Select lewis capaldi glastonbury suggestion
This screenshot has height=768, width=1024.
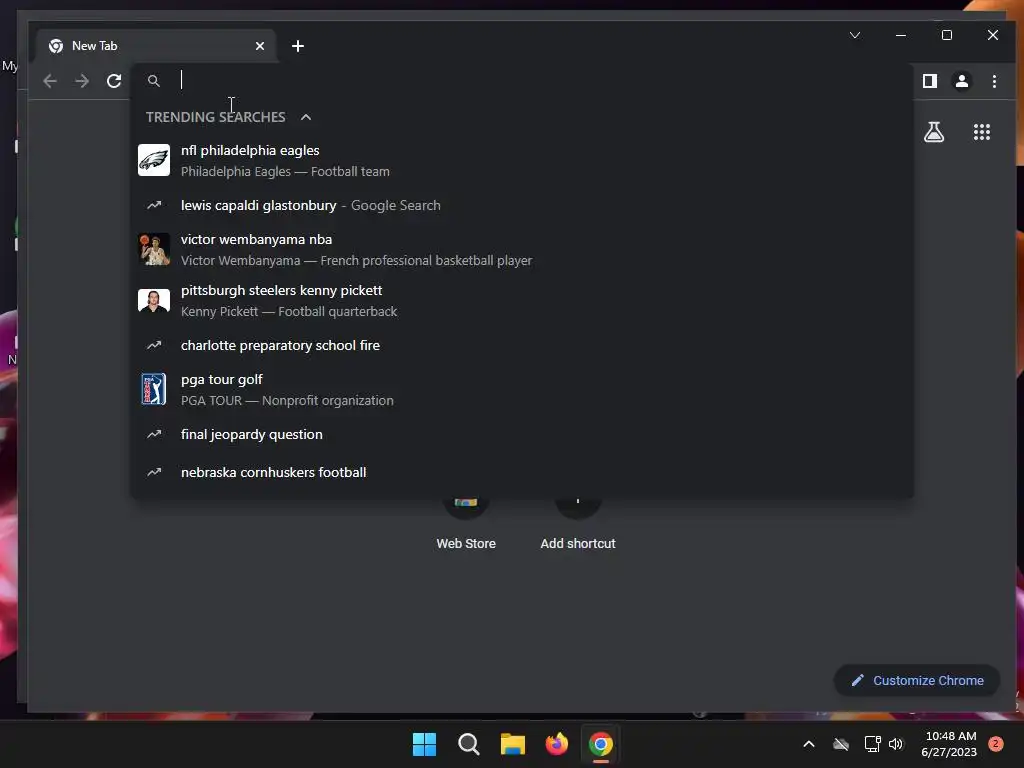pyautogui.click(x=522, y=205)
